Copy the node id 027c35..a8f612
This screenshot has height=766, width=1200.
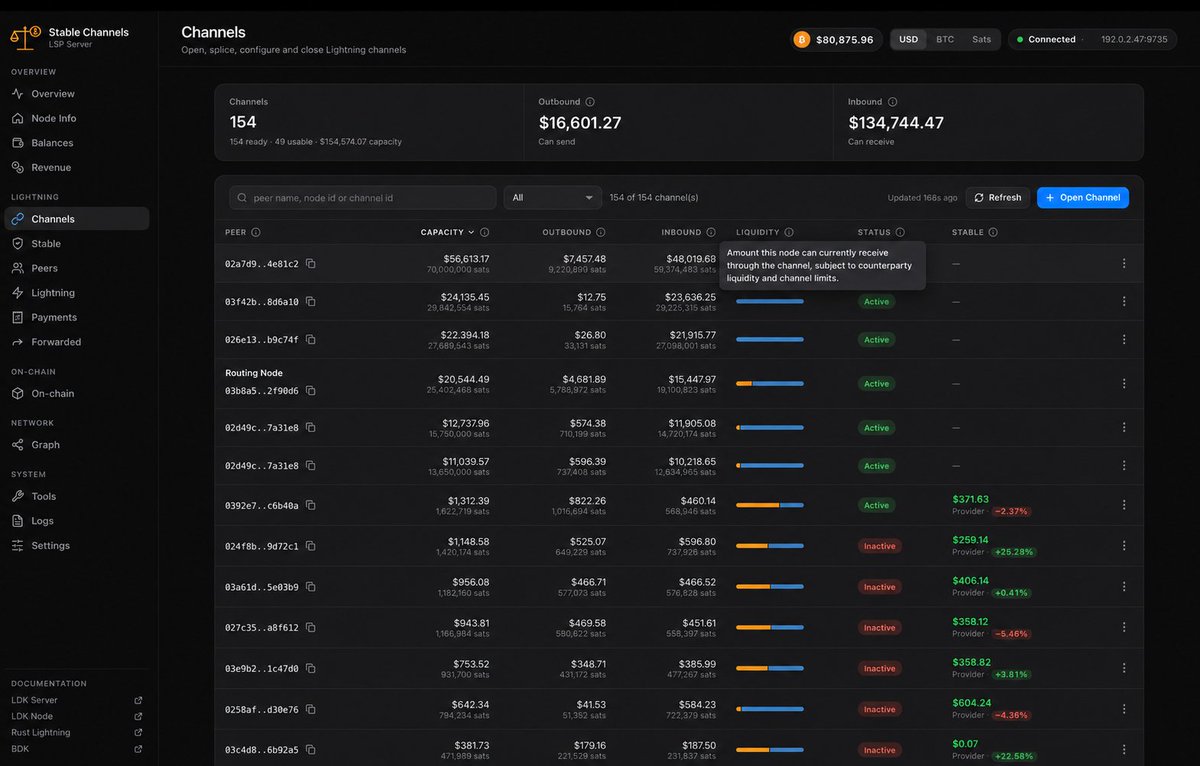point(311,628)
